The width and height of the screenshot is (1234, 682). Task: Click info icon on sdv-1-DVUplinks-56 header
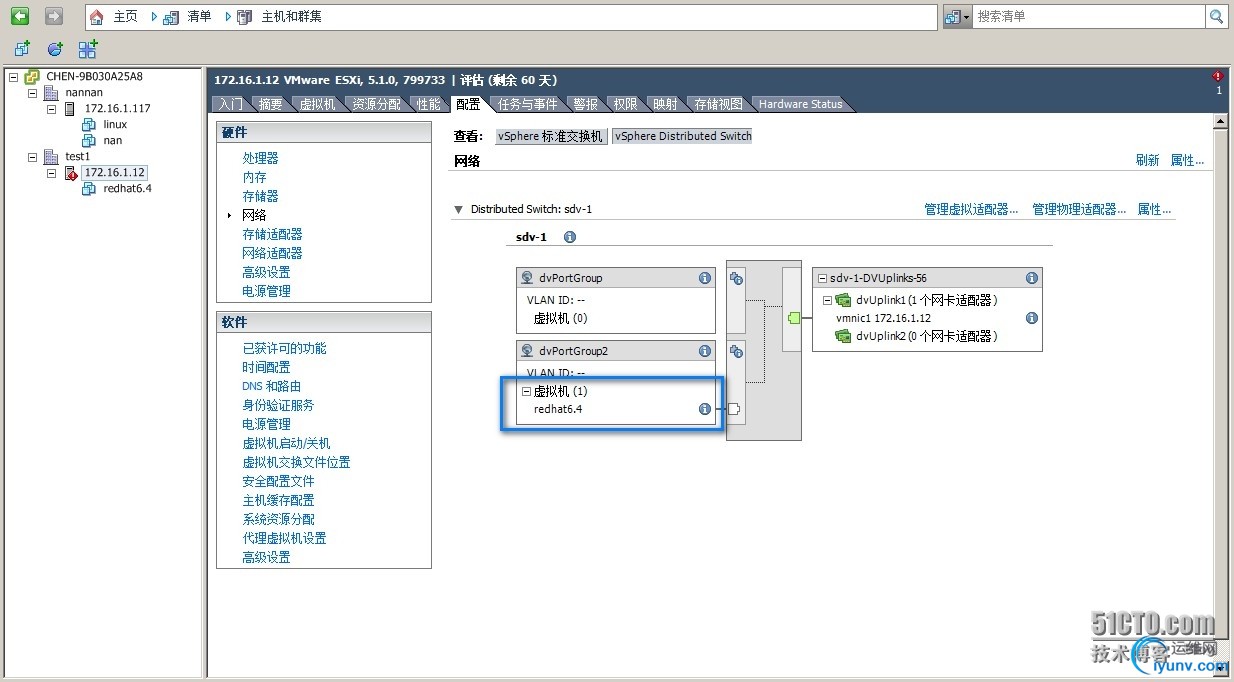click(1032, 278)
